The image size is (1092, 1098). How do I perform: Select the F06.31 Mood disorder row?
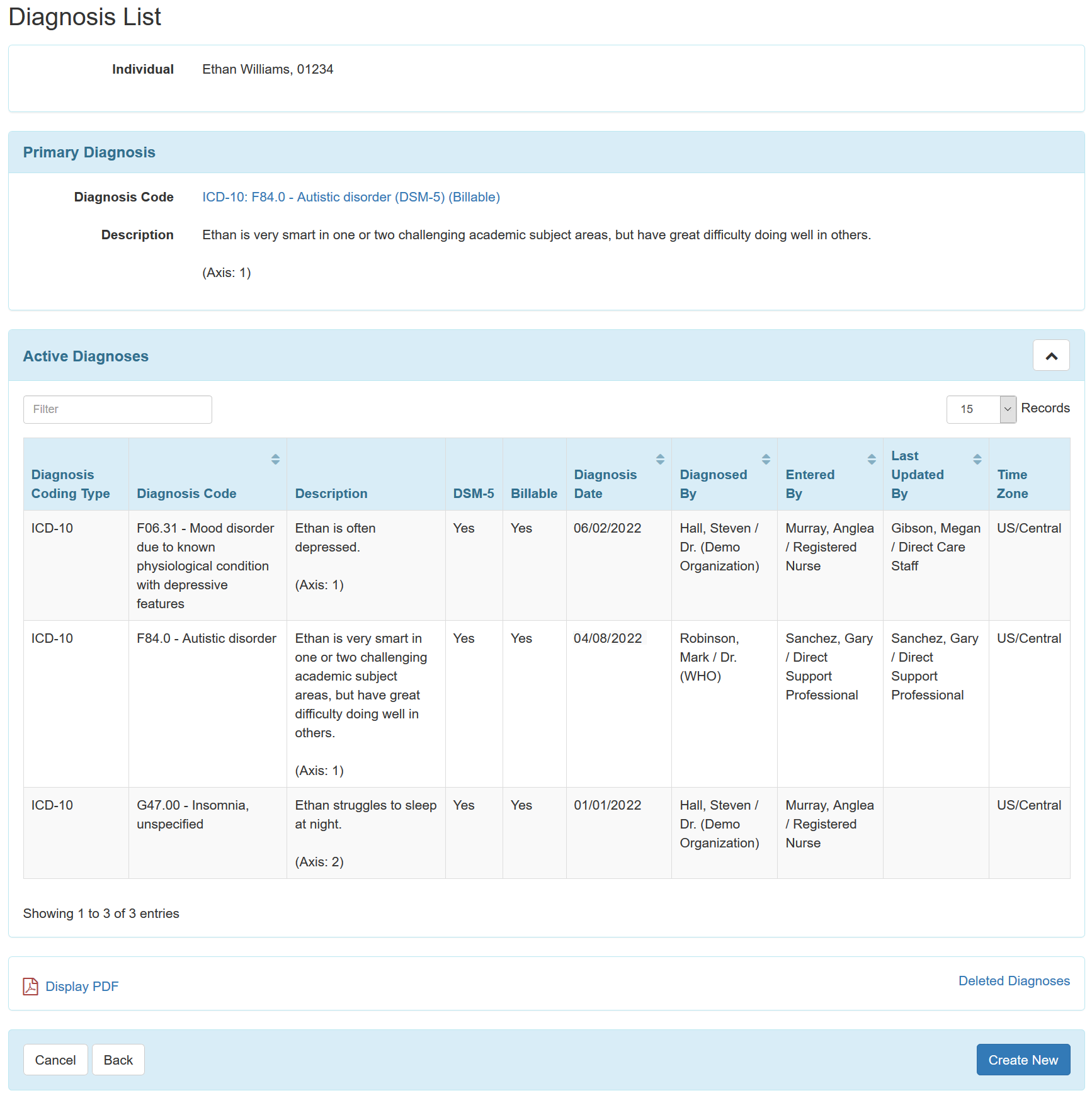(x=205, y=565)
